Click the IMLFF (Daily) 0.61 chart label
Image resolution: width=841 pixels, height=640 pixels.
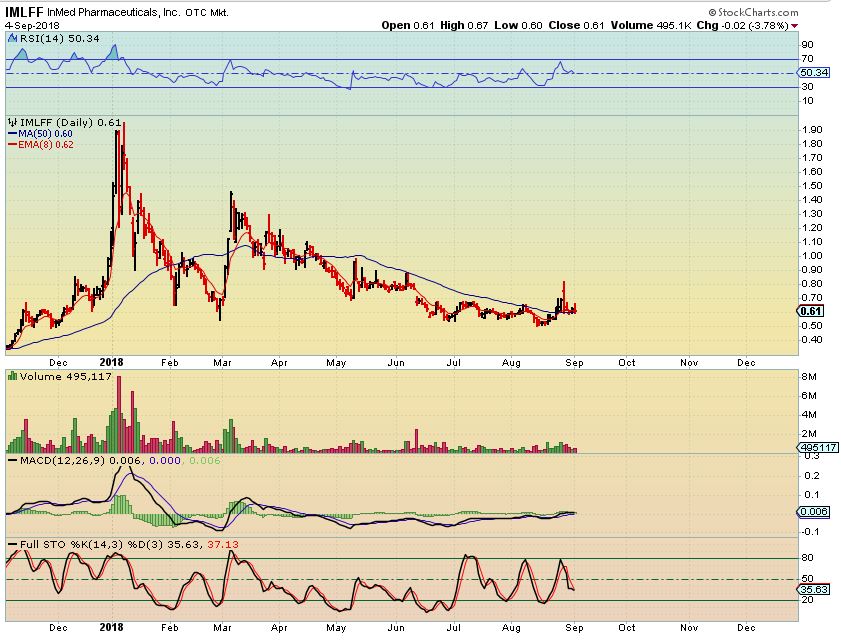tap(70, 122)
